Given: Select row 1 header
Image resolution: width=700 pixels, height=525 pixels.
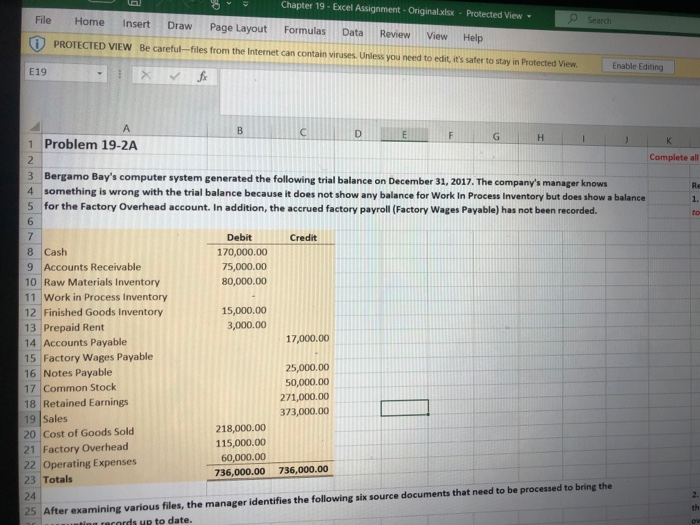Looking at the screenshot, I should 31,144.
